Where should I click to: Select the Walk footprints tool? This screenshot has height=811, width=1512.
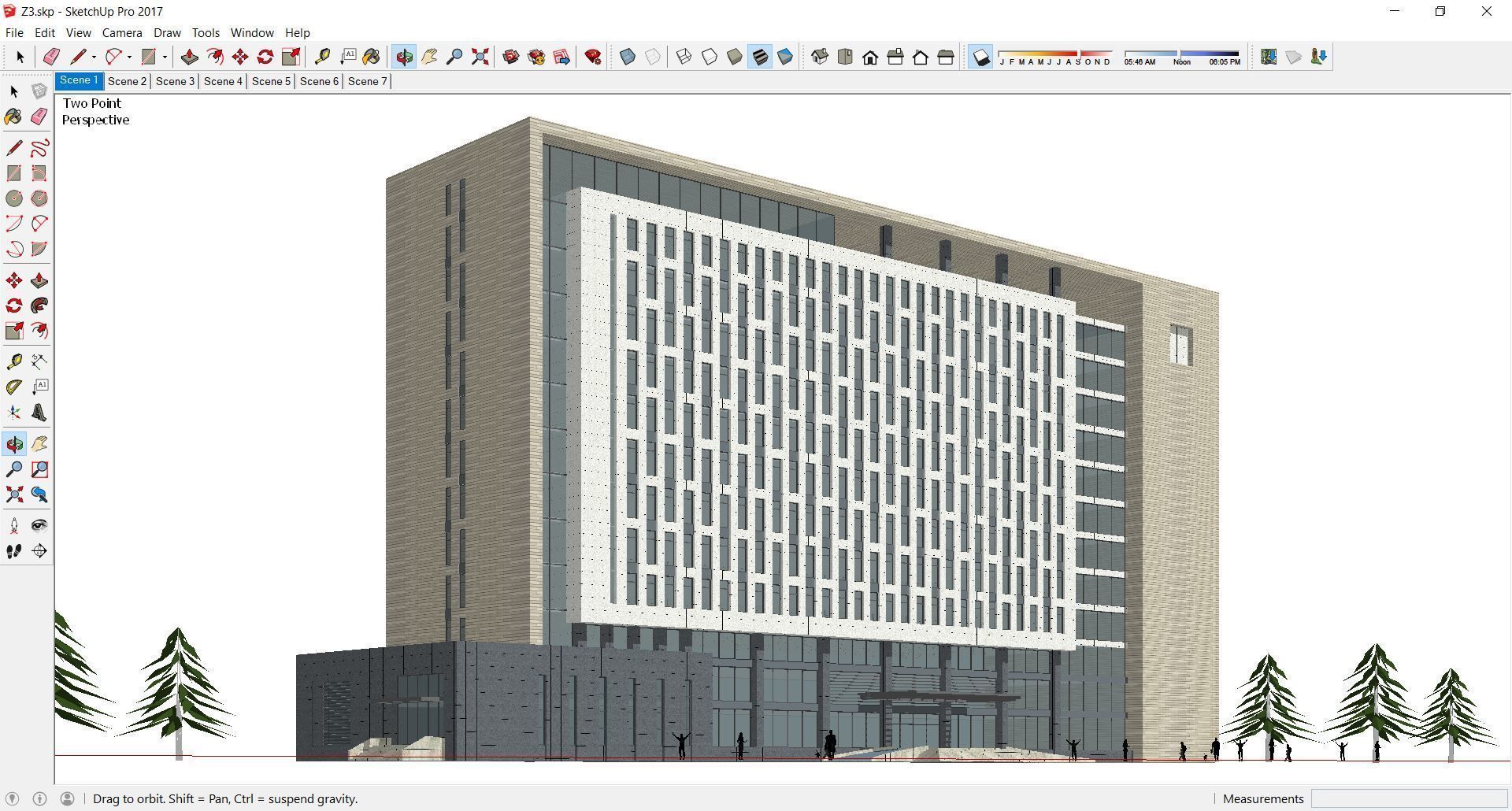click(14, 551)
